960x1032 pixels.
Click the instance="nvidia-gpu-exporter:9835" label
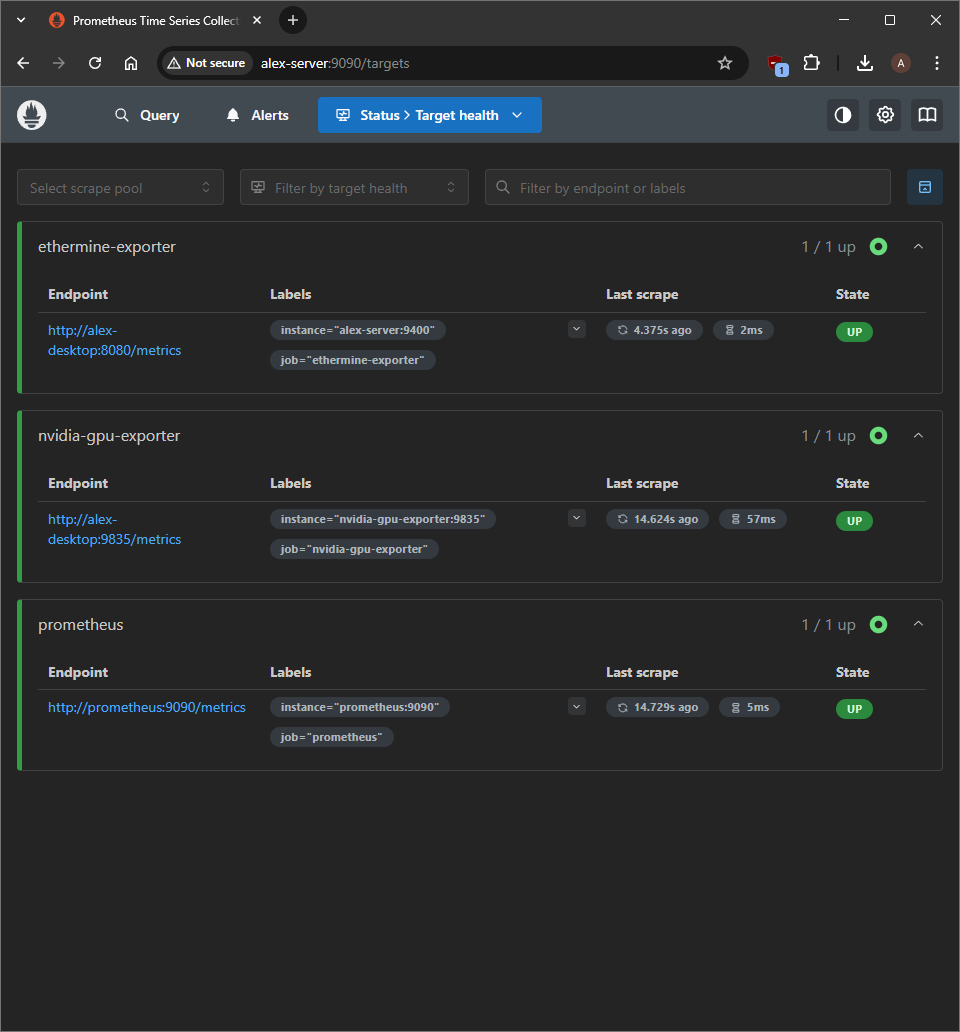(383, 519)
